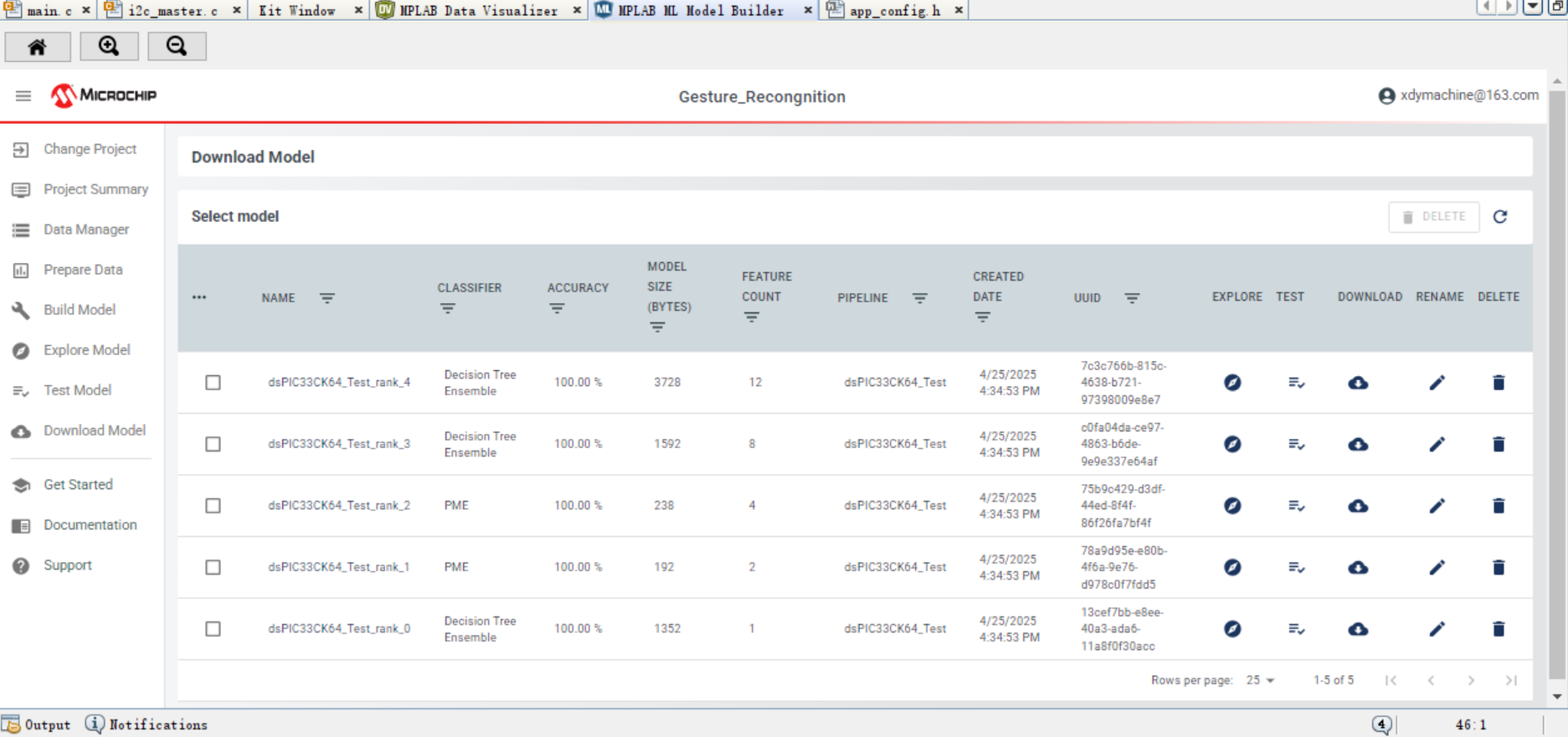Delete model dsPIC33CK64_Test_rank_4 via trash icon
Viewport: 1568px width, 737px height.
pos(1499,383)
